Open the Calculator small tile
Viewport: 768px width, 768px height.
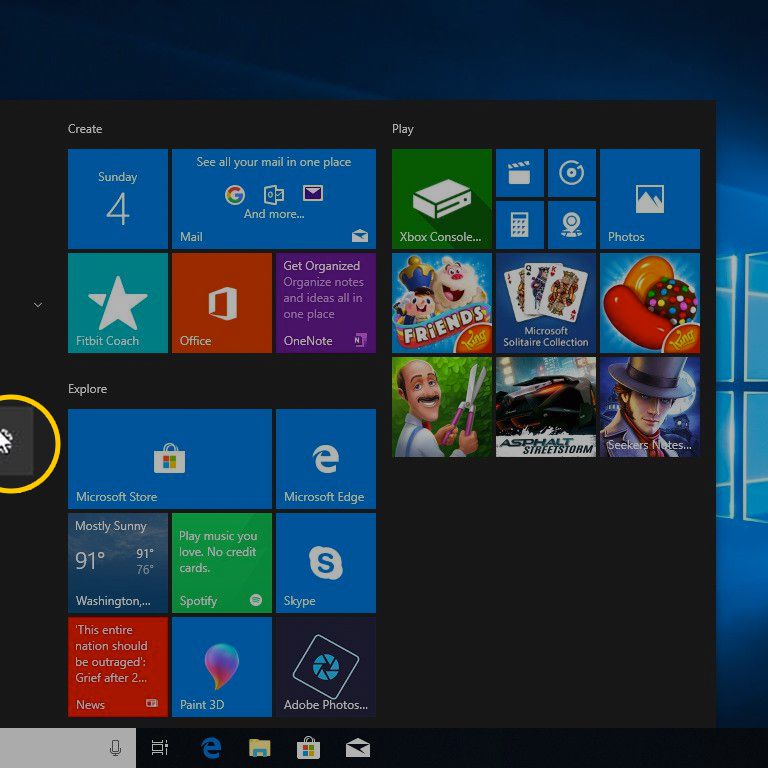(x=520, y=225)
